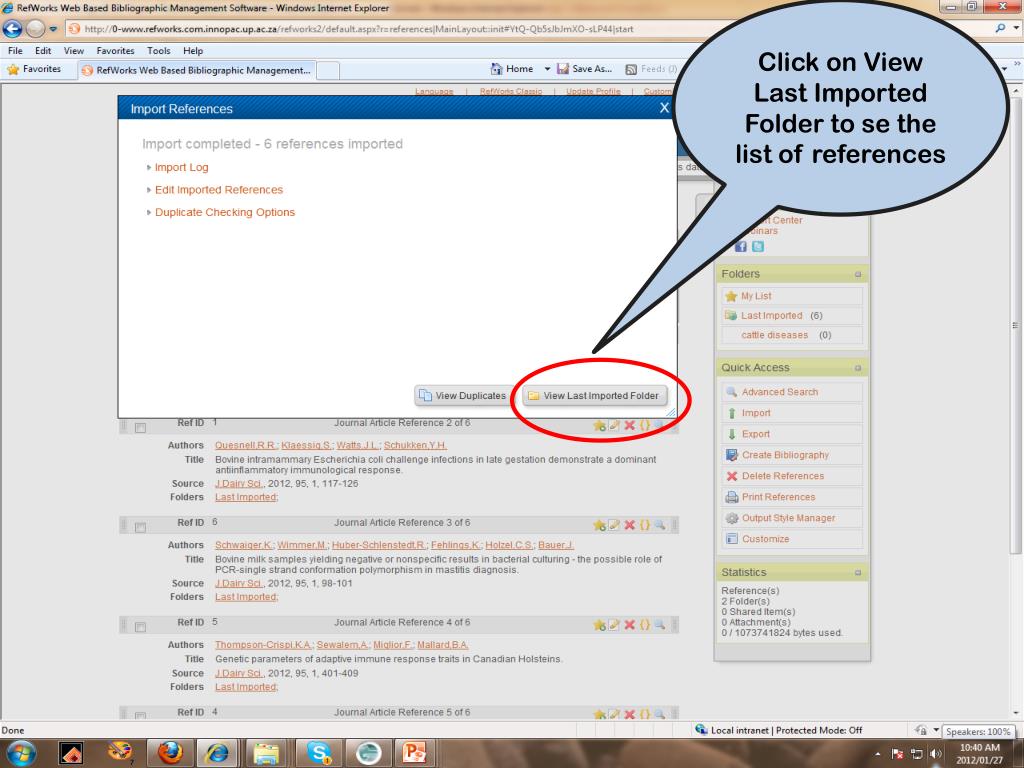
Task: Open the My List folder
Action: pyautogui.click(x=756, y=296)
